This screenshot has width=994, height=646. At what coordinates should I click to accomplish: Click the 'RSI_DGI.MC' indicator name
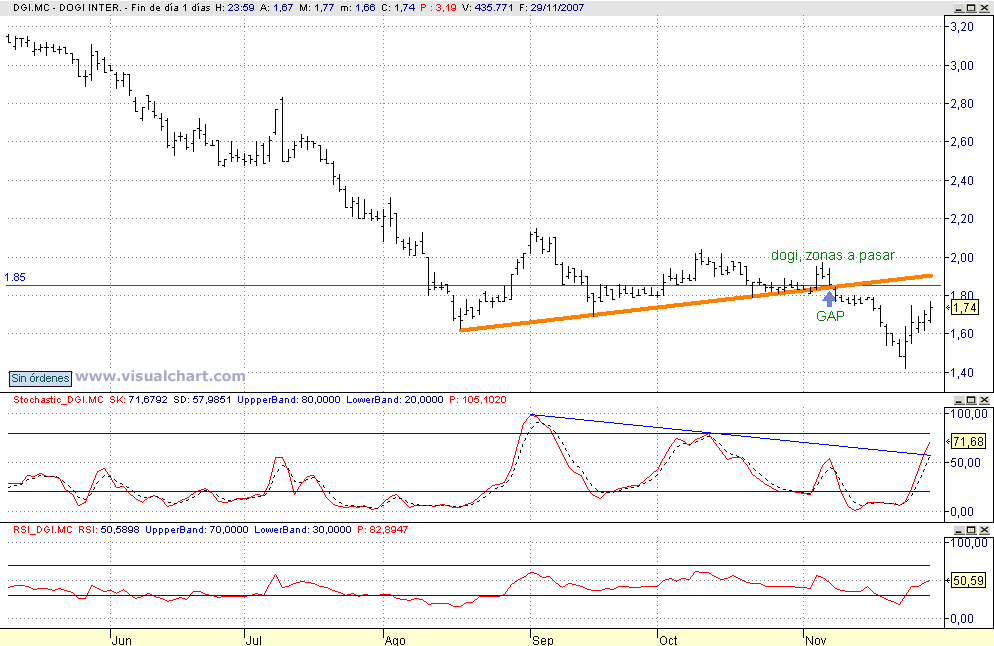tap(42, 529)
